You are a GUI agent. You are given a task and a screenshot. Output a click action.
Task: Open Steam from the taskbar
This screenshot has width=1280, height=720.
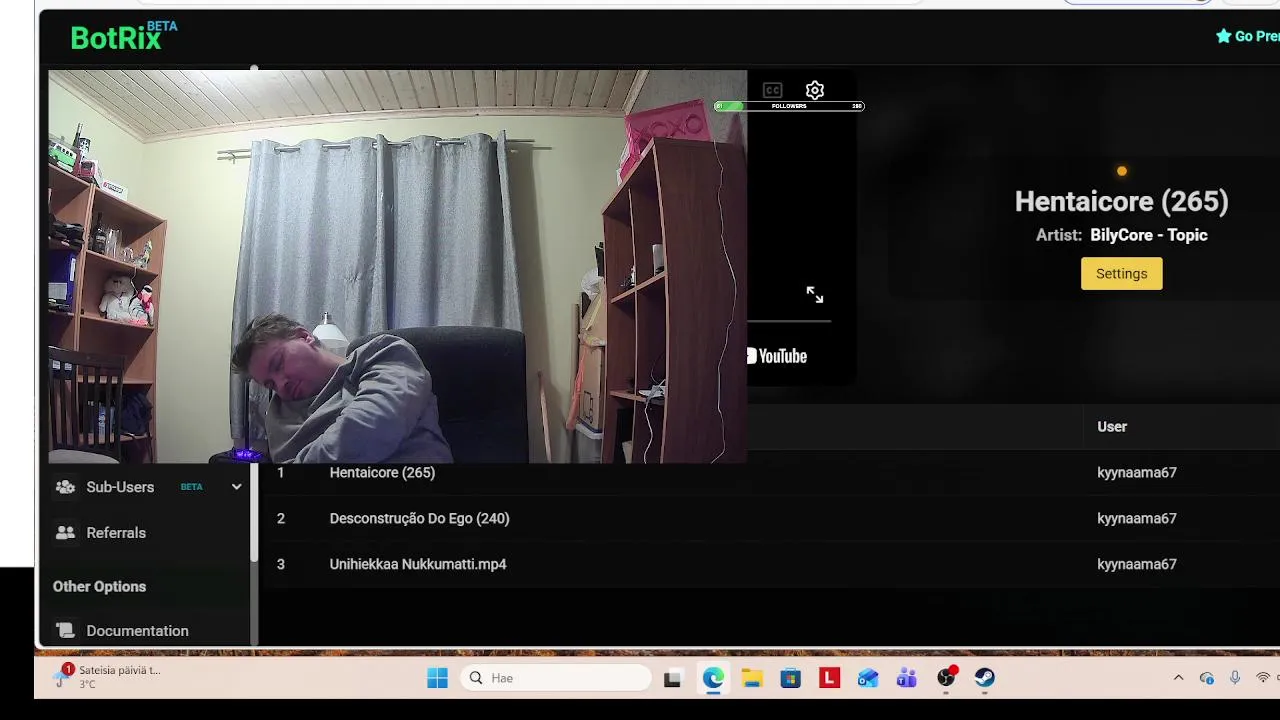pos(985,678)
